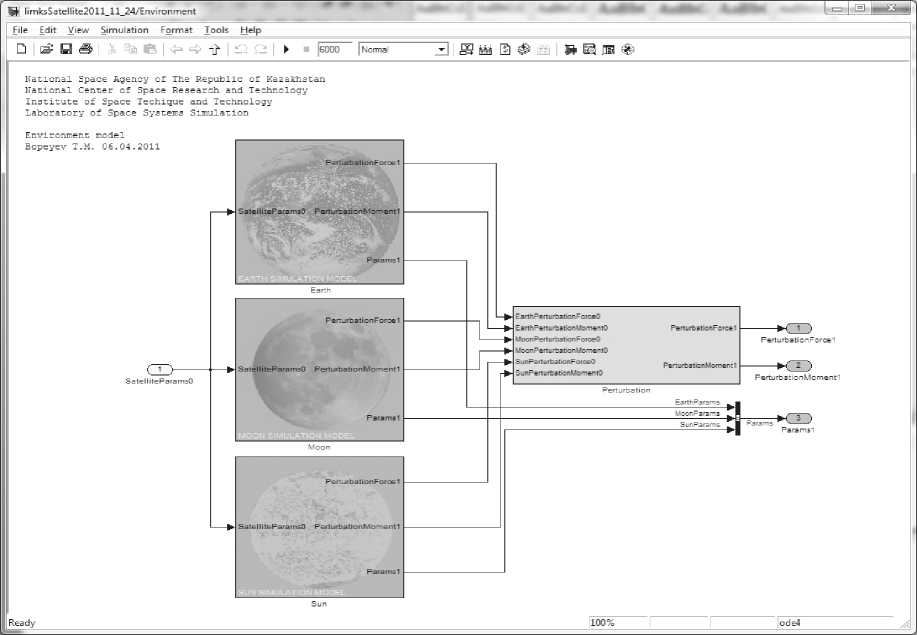Image resolution: width=917 pixels, height=635 pixels.
Task: Select the Earth simulation model block
Action: click(319, 212)
